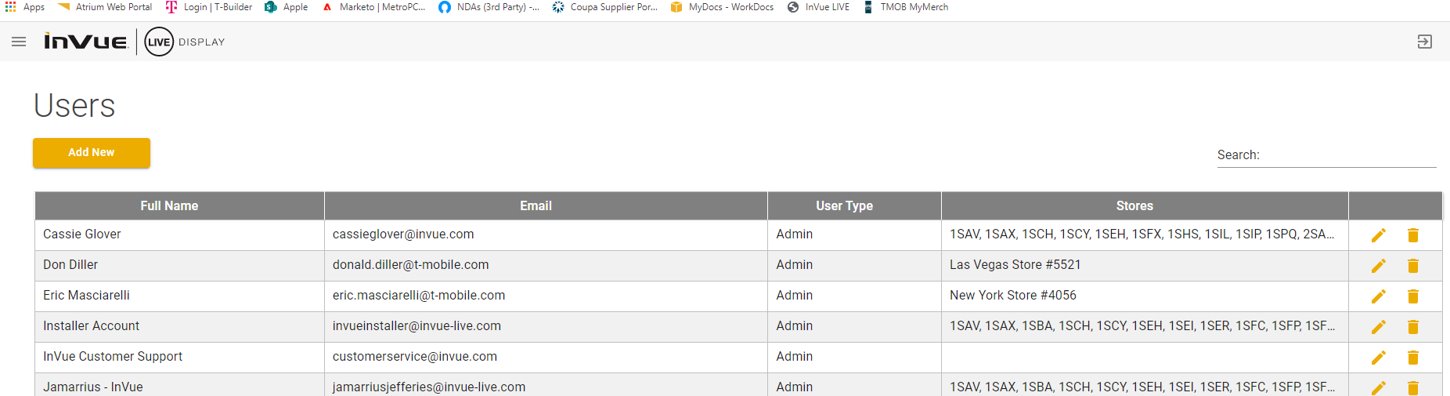Edit InVue Customer Support user
This screenshot has height=396, width=1450.
point(1378,358)
